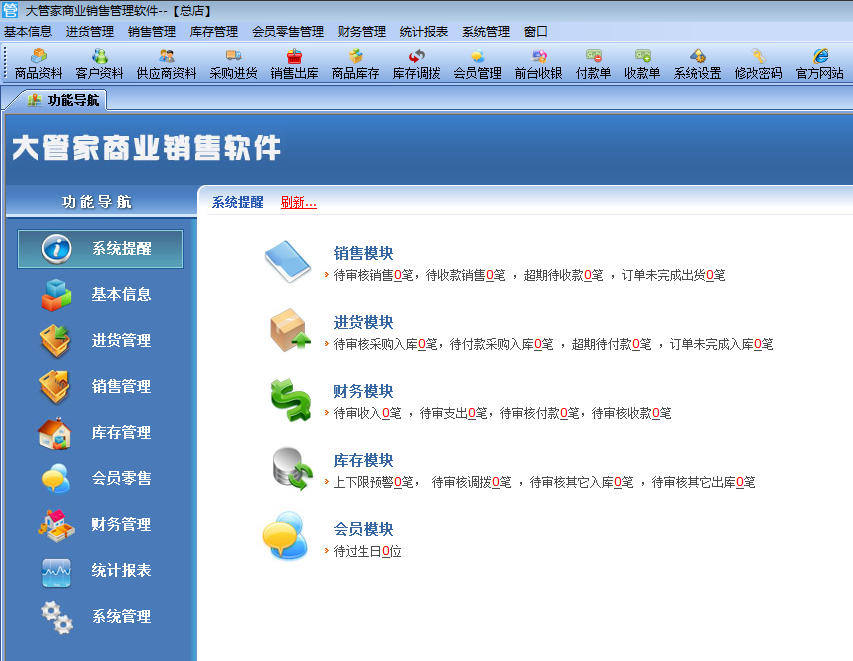This screenshot has width=853, height=661.
Task: Open 库存管理 in the navigation sidebar
Action: pos(100,433)
